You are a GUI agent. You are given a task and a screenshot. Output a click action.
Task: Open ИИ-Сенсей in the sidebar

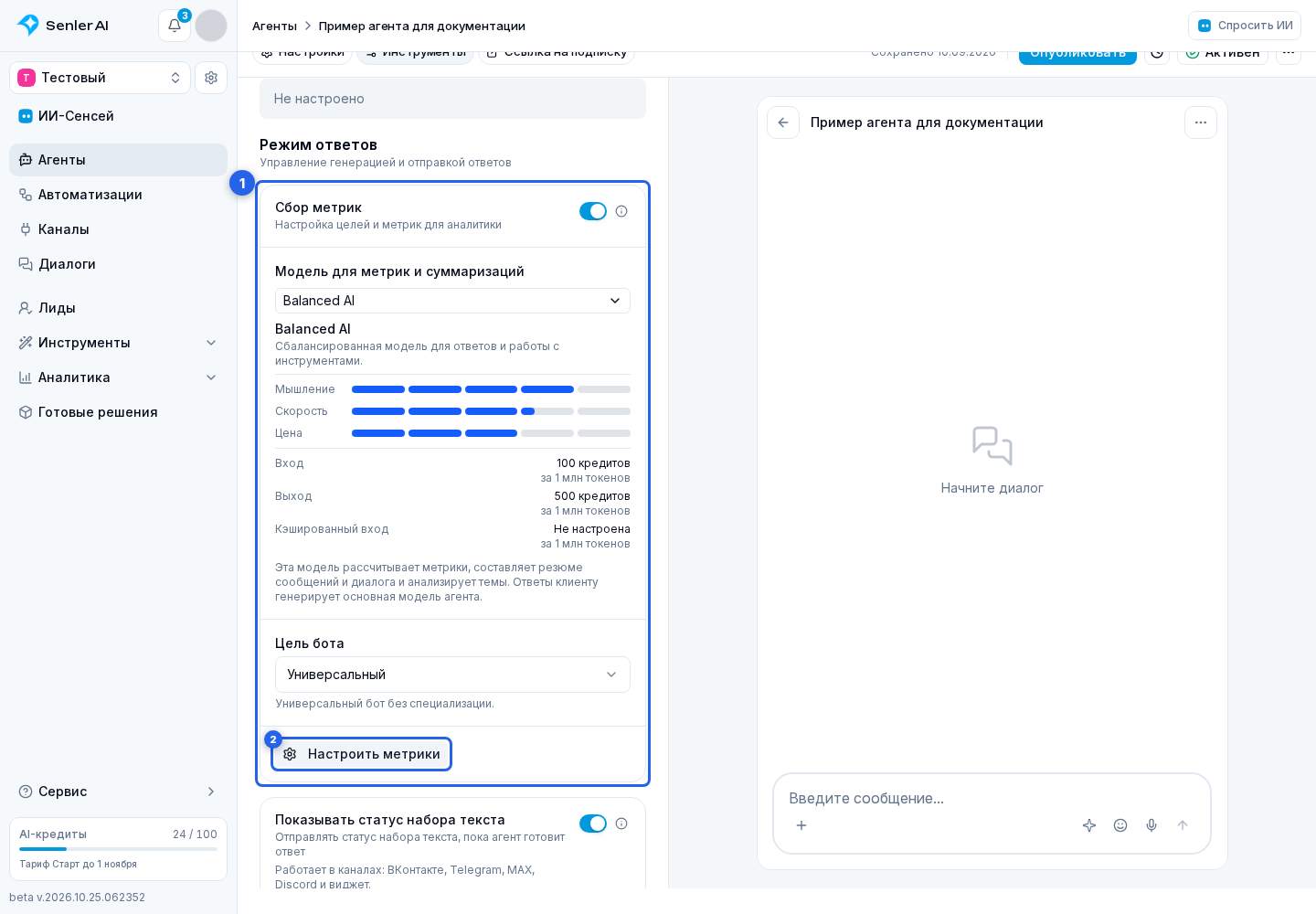pyautogui.click(x=118, y=116)
